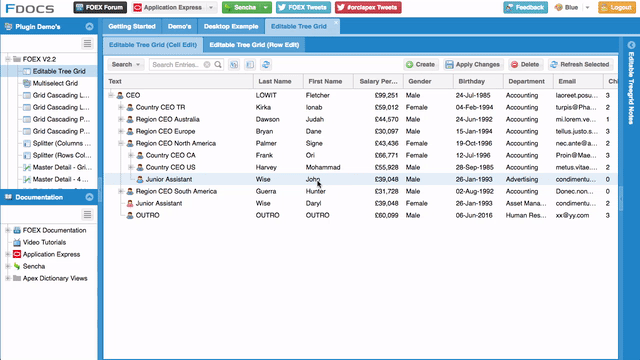The height and width of the screenshot is (360, 640).
Task: Click the Apply Changes button
Action: coord(473,64)
